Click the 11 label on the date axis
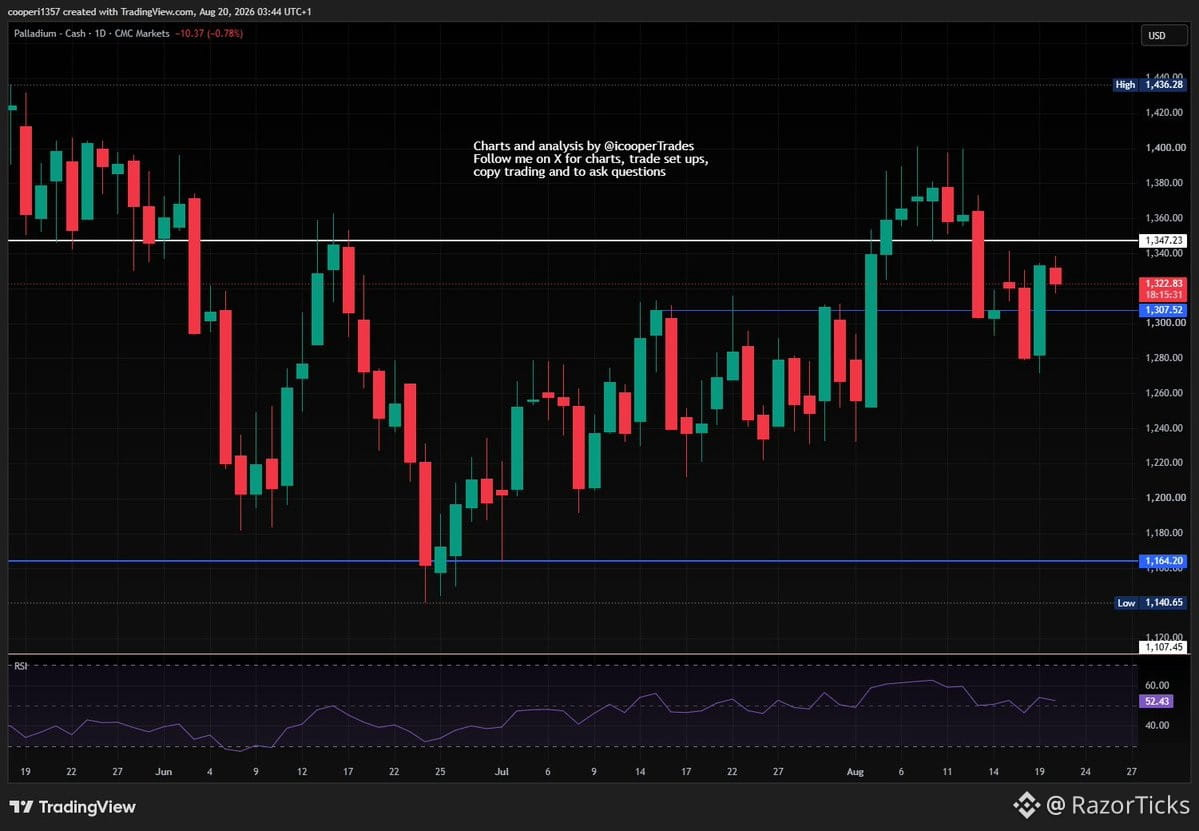Screen dimensions: 1199x831 947,772
